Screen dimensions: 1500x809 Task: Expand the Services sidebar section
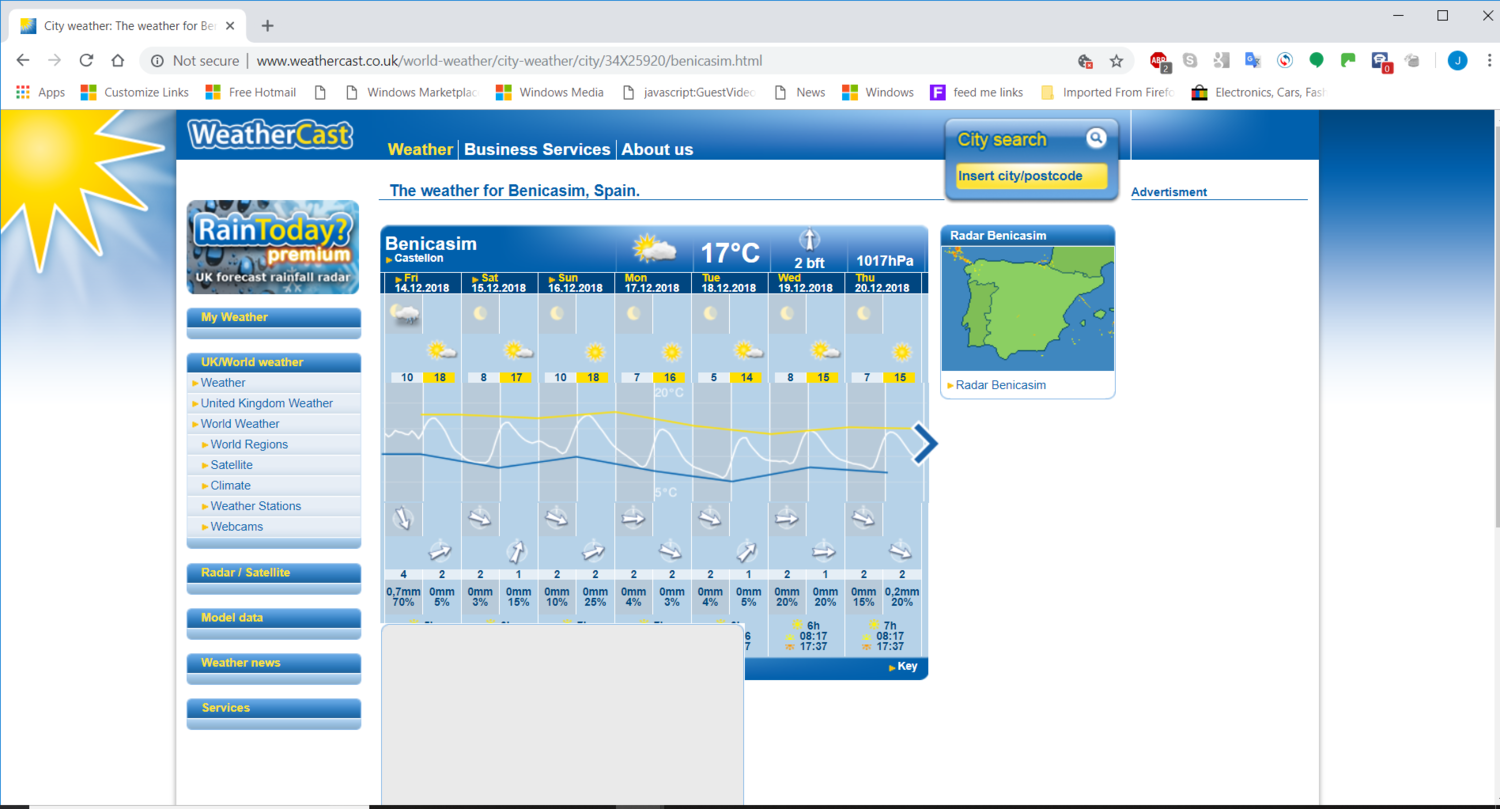(x=274, y=708)
